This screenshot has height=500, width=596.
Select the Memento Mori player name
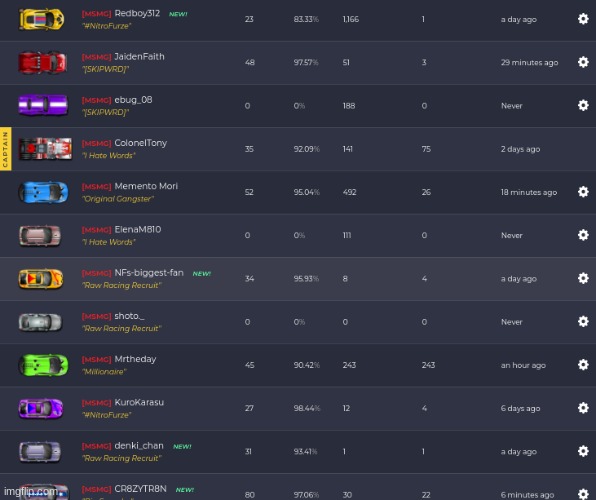[x=146, y=186]
